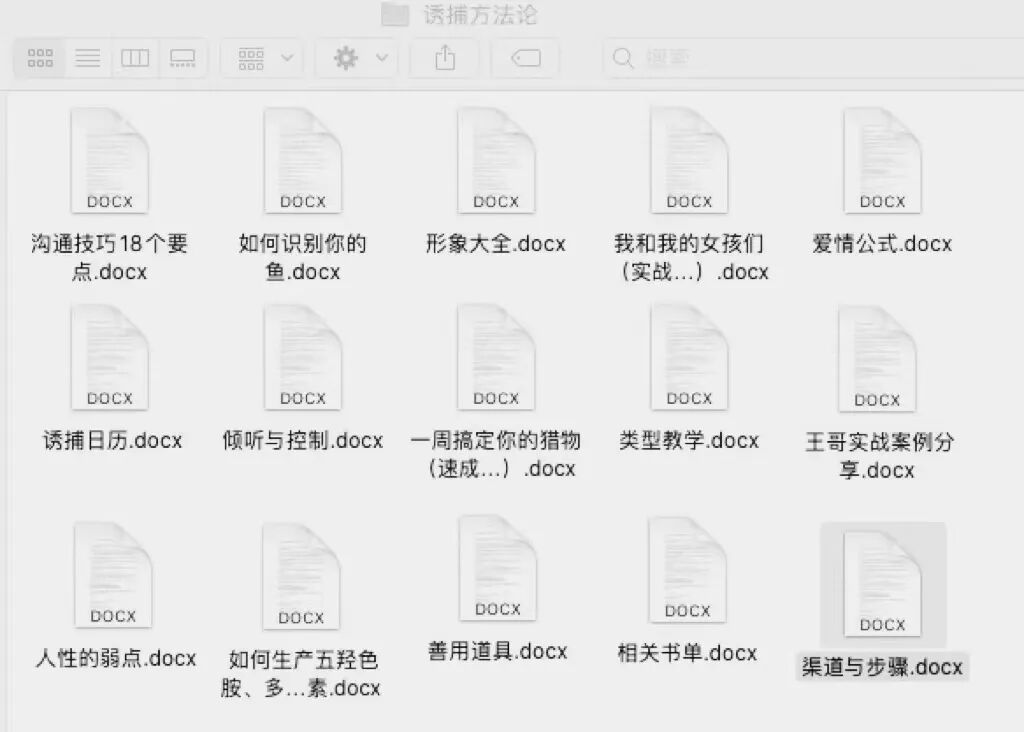Click the search field in the toolbar
This screenshot has width=1024, height=732.
pos(813,58)
